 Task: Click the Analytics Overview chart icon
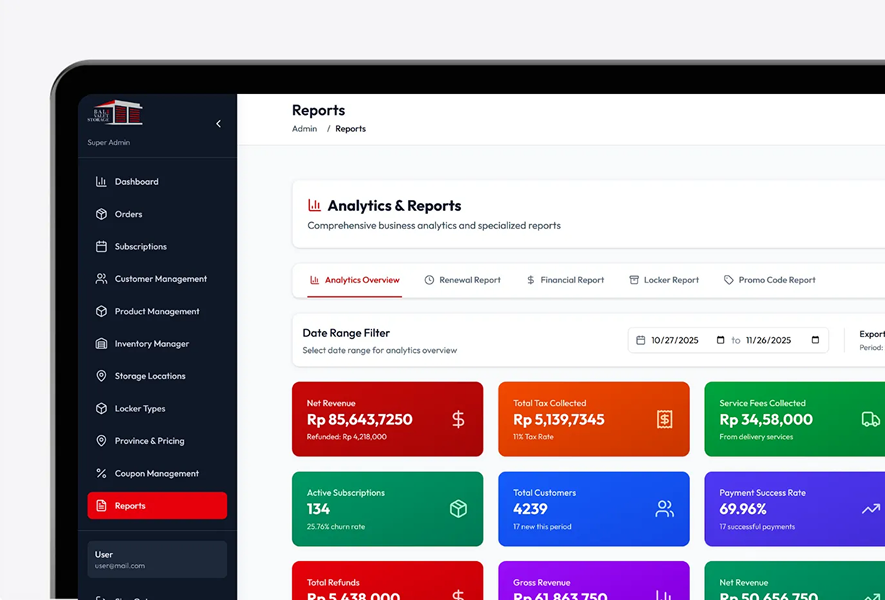(314, 280)
